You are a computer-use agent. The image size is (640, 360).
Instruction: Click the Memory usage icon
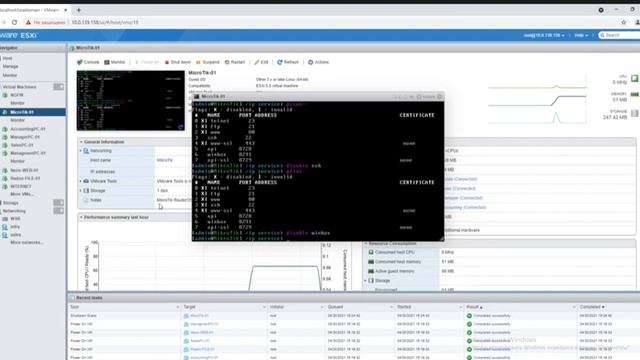635,95
